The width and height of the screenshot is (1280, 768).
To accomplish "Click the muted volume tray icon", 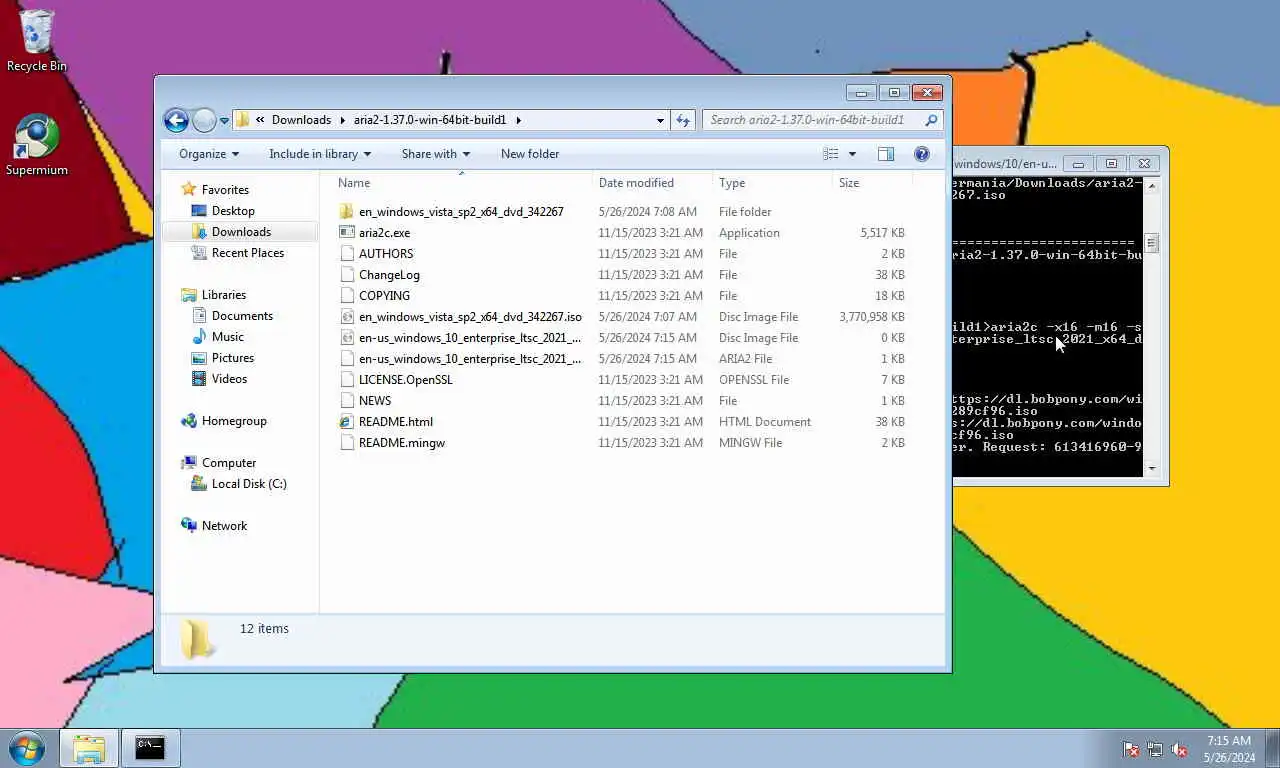I will pos(1179,749).
